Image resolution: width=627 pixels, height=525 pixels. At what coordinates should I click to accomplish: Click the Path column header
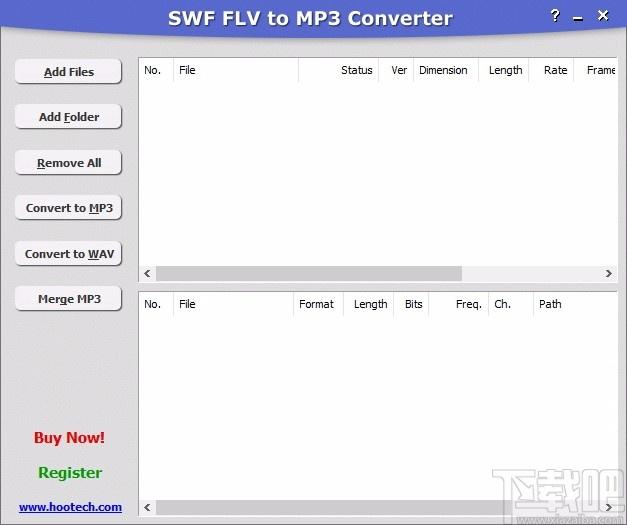point(575,304)
